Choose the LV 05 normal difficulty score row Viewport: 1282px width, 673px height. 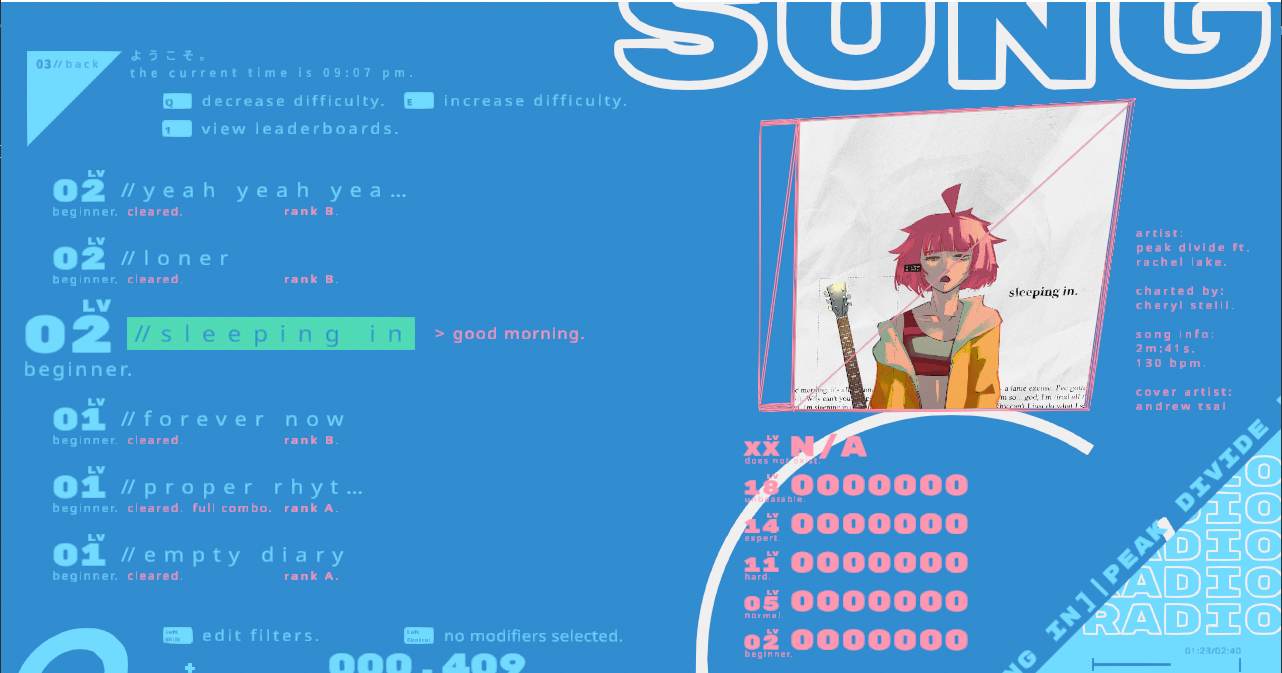(857, 603)
